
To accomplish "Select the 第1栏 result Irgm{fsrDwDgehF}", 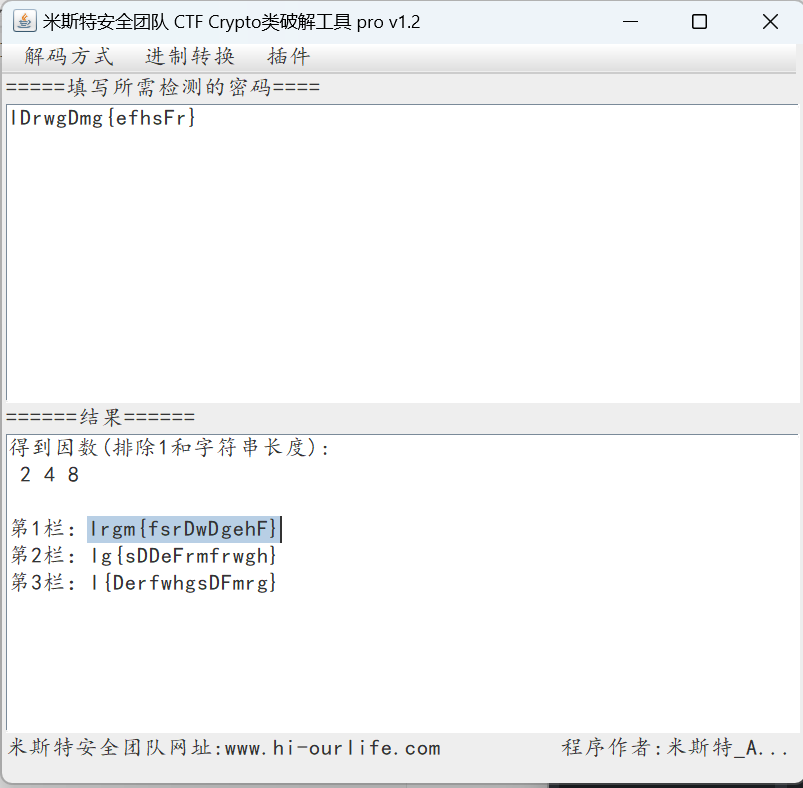I will click(x=184, y=529).
